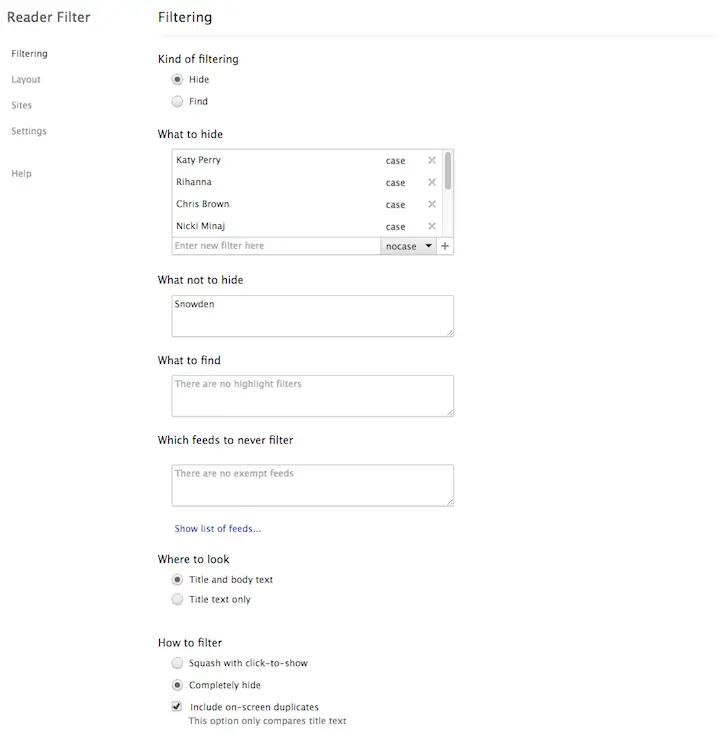Screen dimensions: 720x737
Task: Choose Title text only
Action: pos(177,599)
